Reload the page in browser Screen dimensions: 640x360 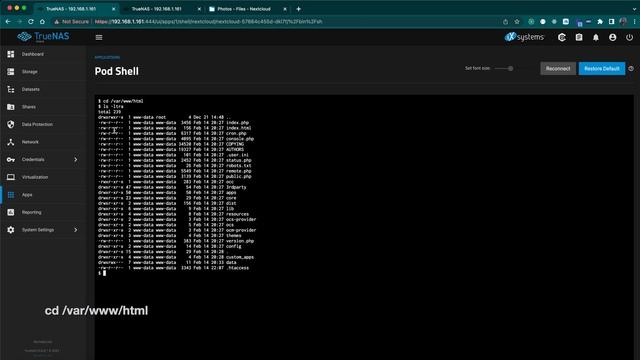tap(31, 21)
